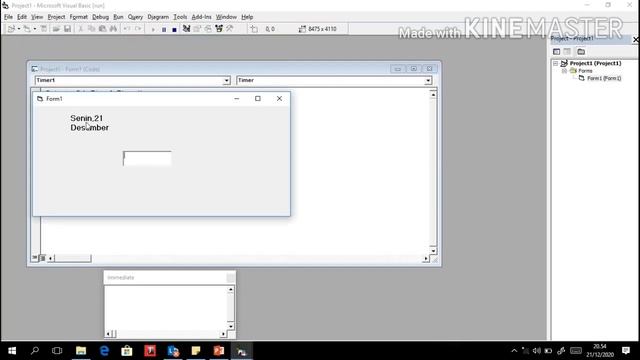Close the Project Explorer panel
Image resolution: width=640 pixels, height=360 pixels.
[x=636, y=39]
